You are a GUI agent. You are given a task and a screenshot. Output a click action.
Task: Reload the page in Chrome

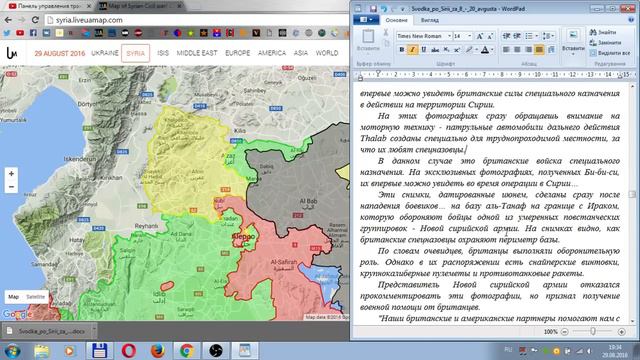pyautogui.click(x=35, y=20)
